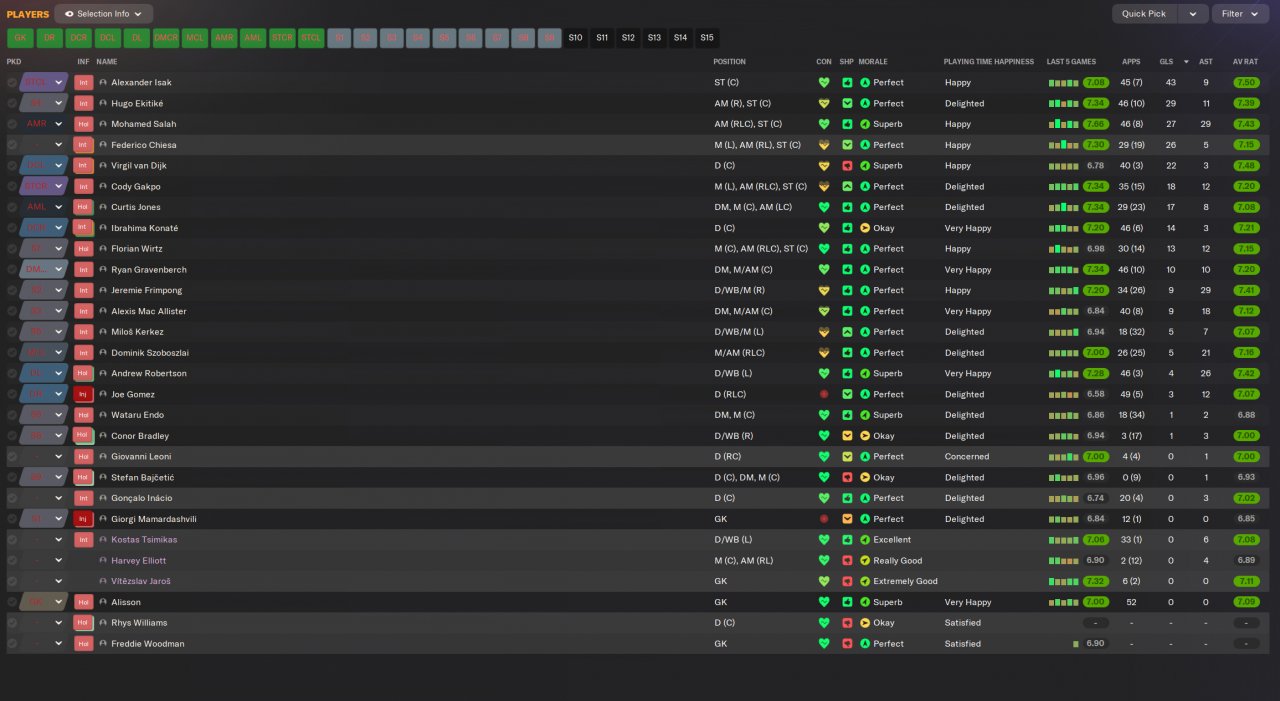This screenshot has width=1280, height=701.
Task: Click the condition heart icon for Dominik Szoboszlai
Action: 824,353
